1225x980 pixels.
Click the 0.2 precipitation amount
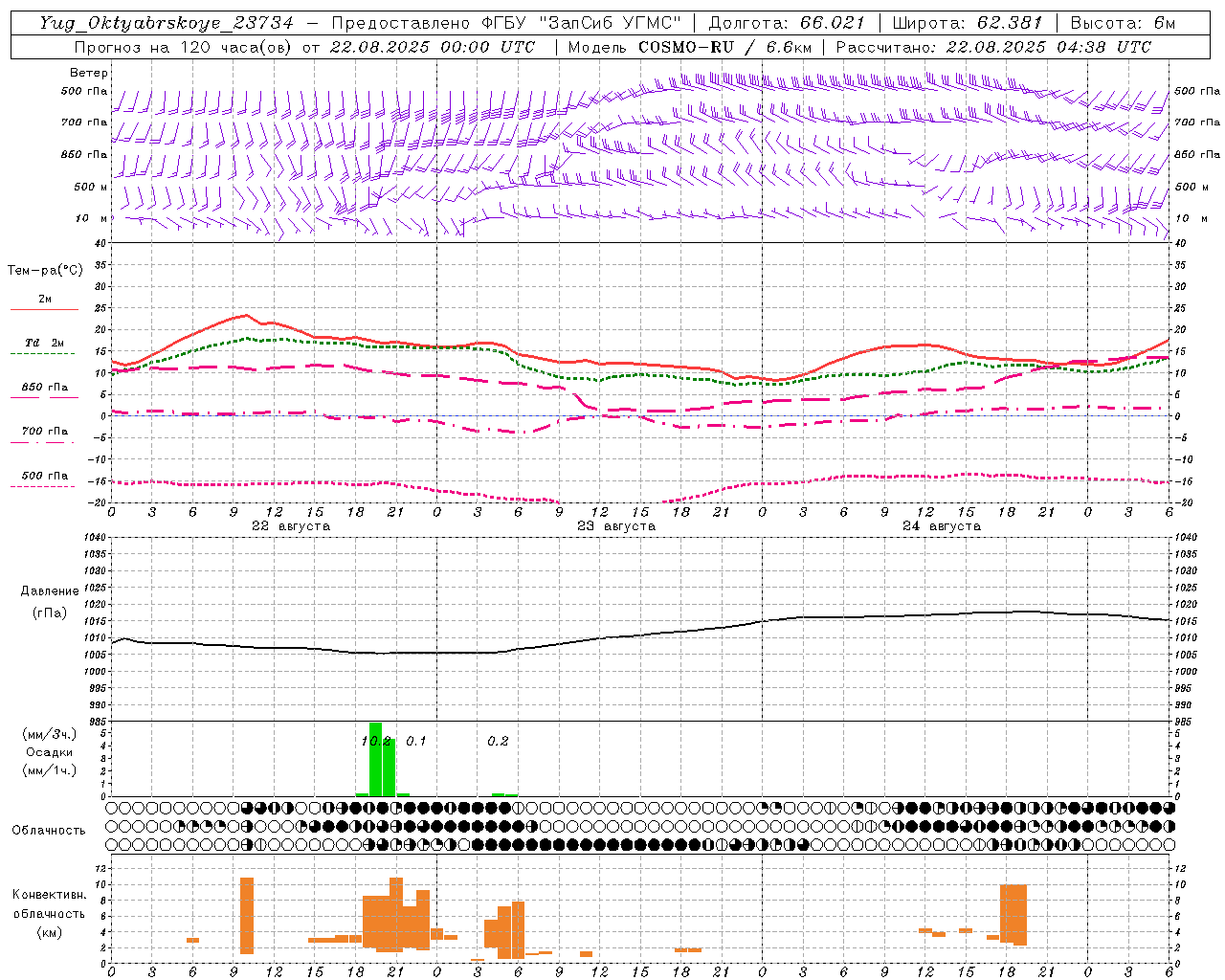coord(498,741)
